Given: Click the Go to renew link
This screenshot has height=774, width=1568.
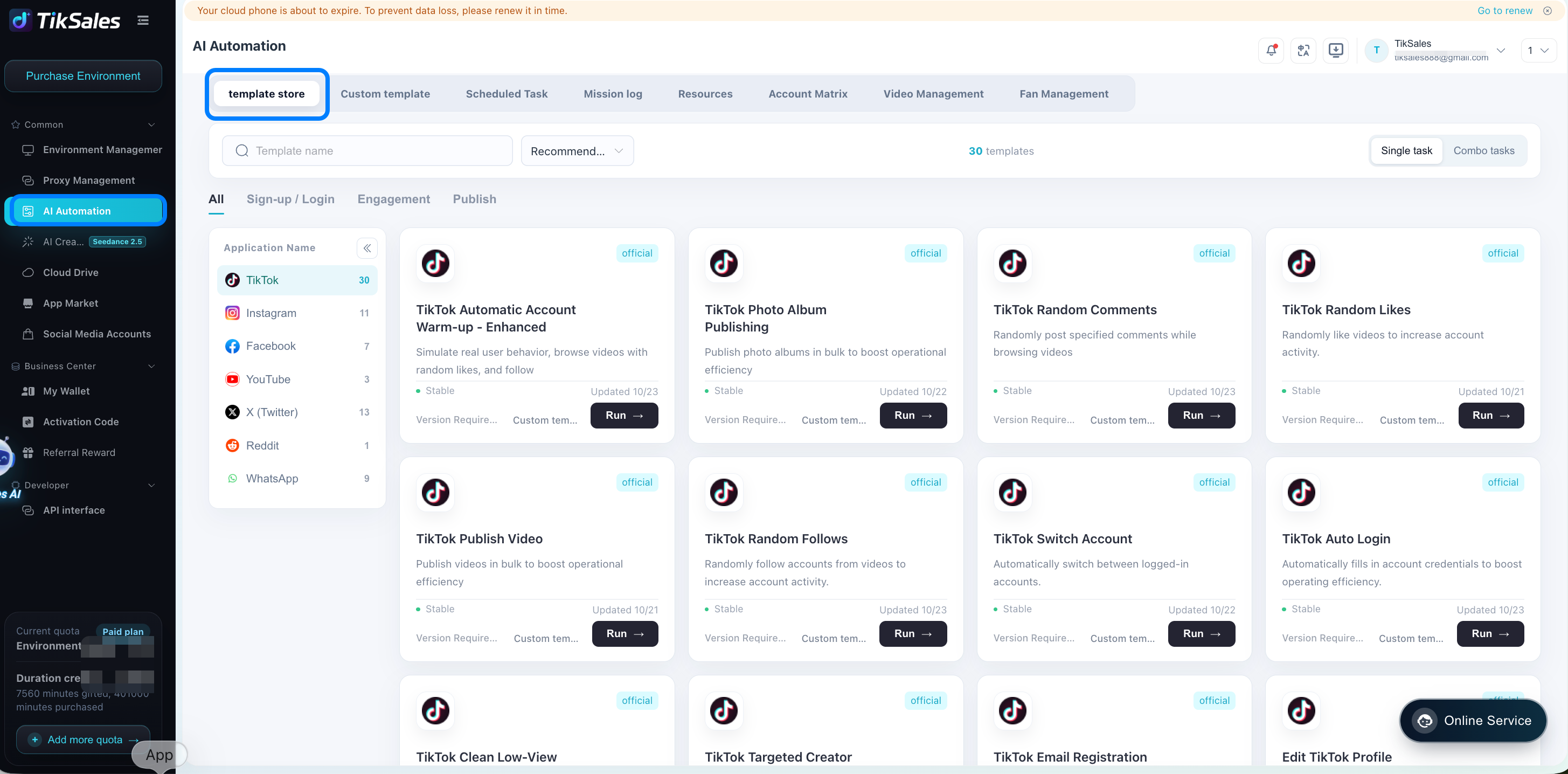Looking at the screenshot, I should 1505,11.
